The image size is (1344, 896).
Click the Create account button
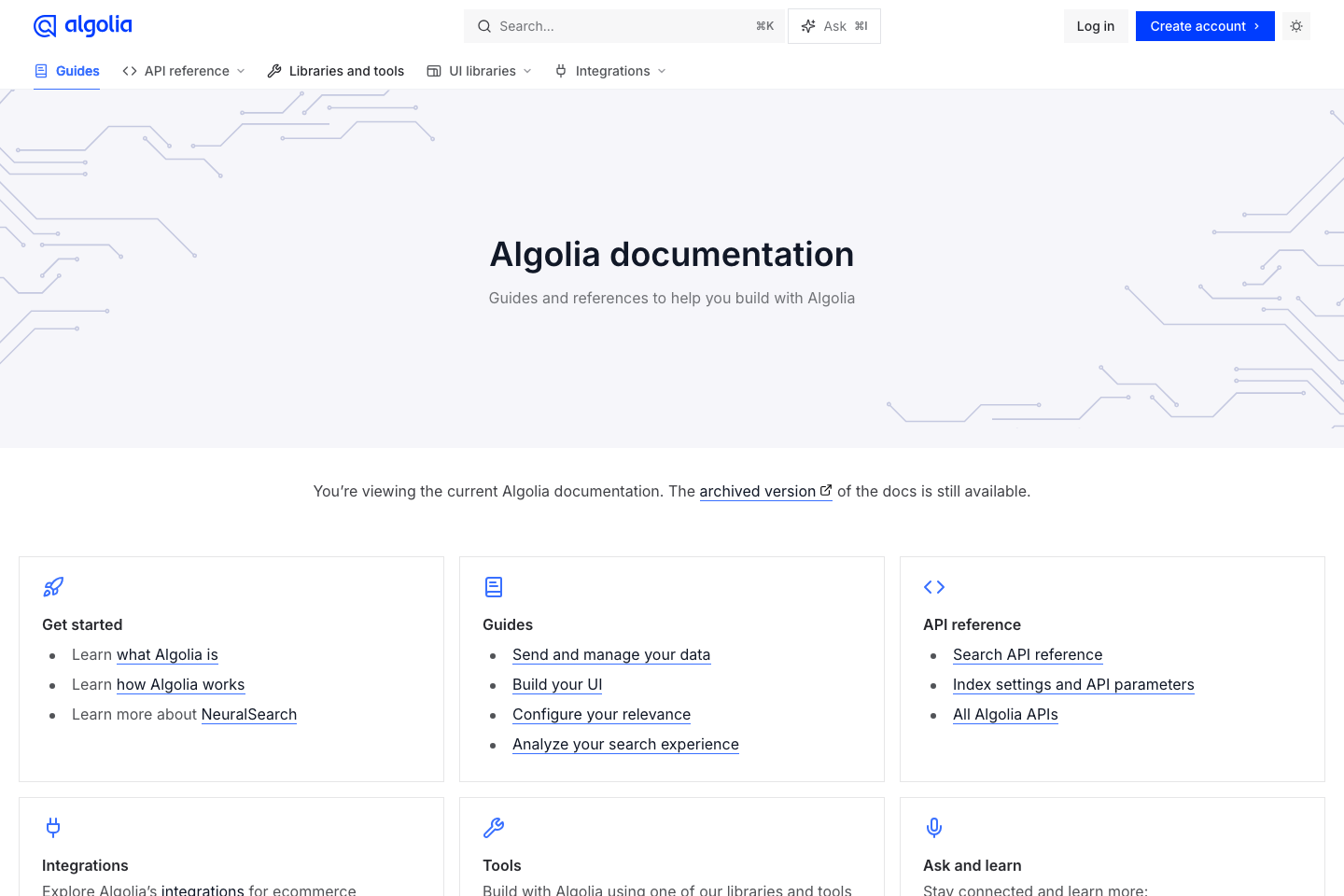click(1205, 25)
